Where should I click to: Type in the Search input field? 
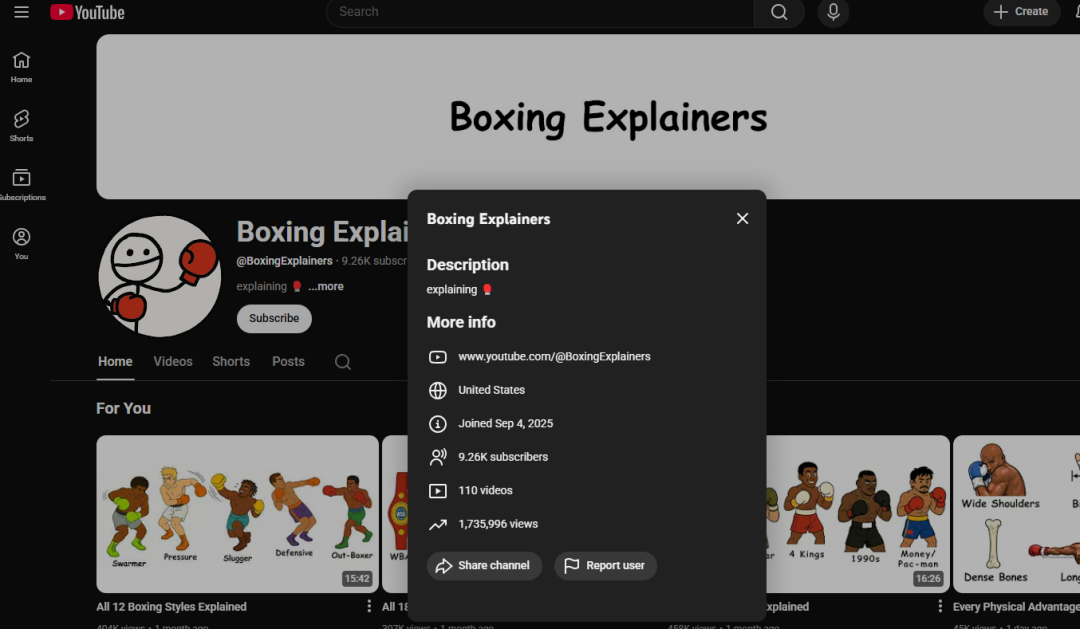pyautogui.click(x=540, y=12)
